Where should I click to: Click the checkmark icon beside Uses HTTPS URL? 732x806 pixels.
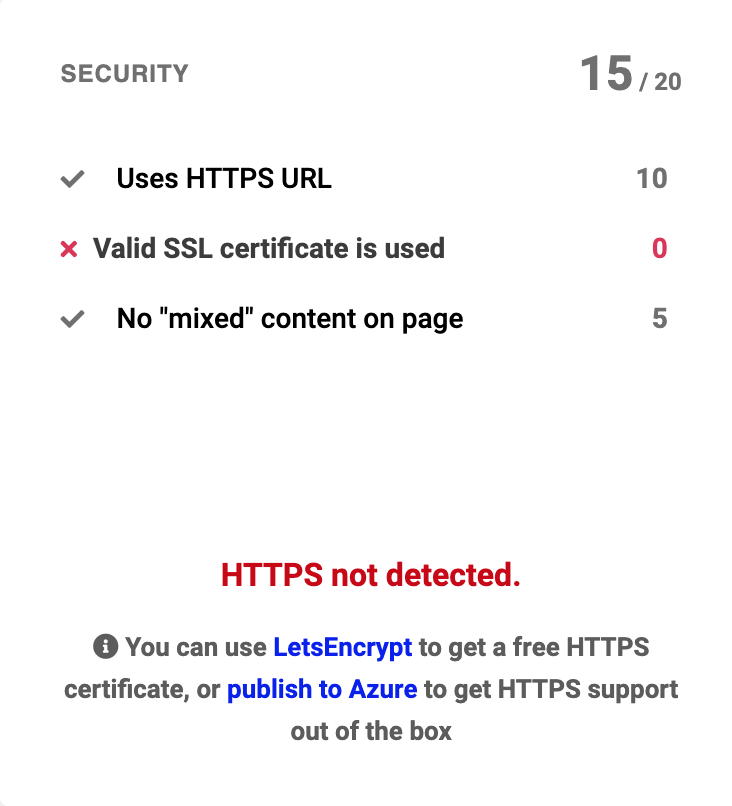pyautogui.click(x=70, y=178)
